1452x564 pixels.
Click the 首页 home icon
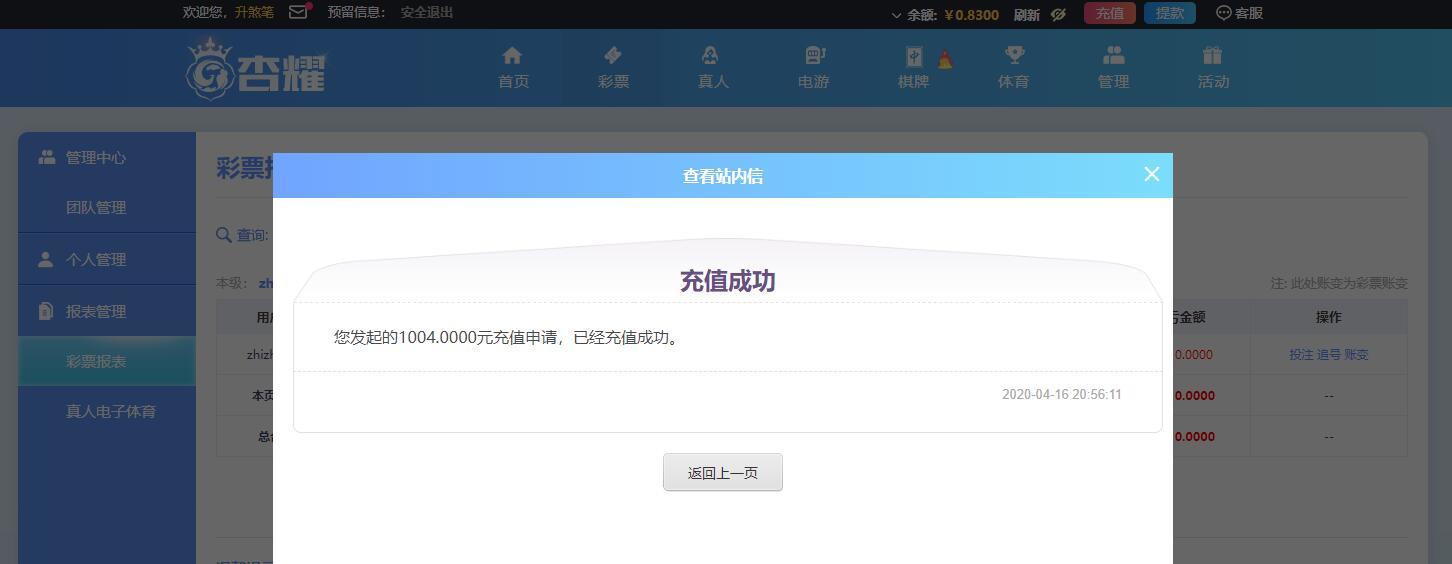pyautogui.click(x=513, y=56)
